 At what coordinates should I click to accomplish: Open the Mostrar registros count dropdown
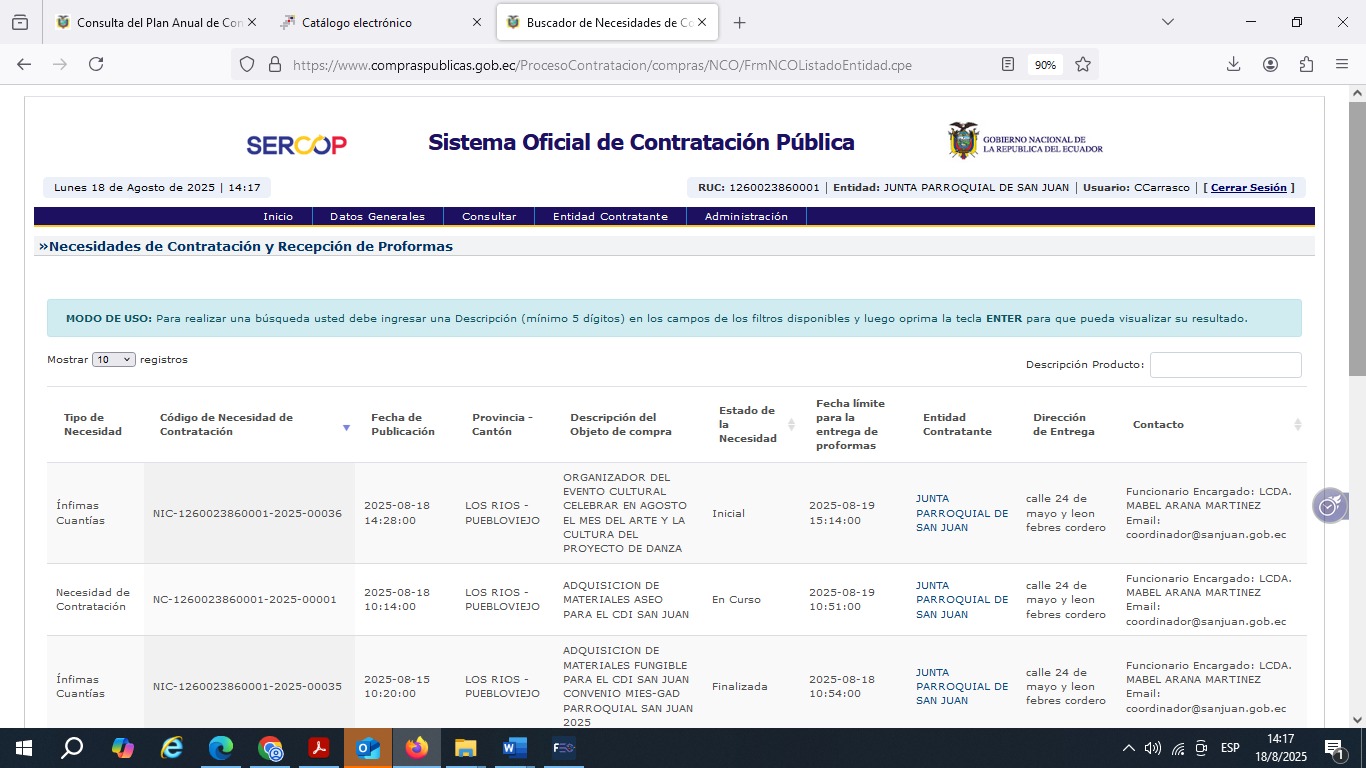point(113,360)
